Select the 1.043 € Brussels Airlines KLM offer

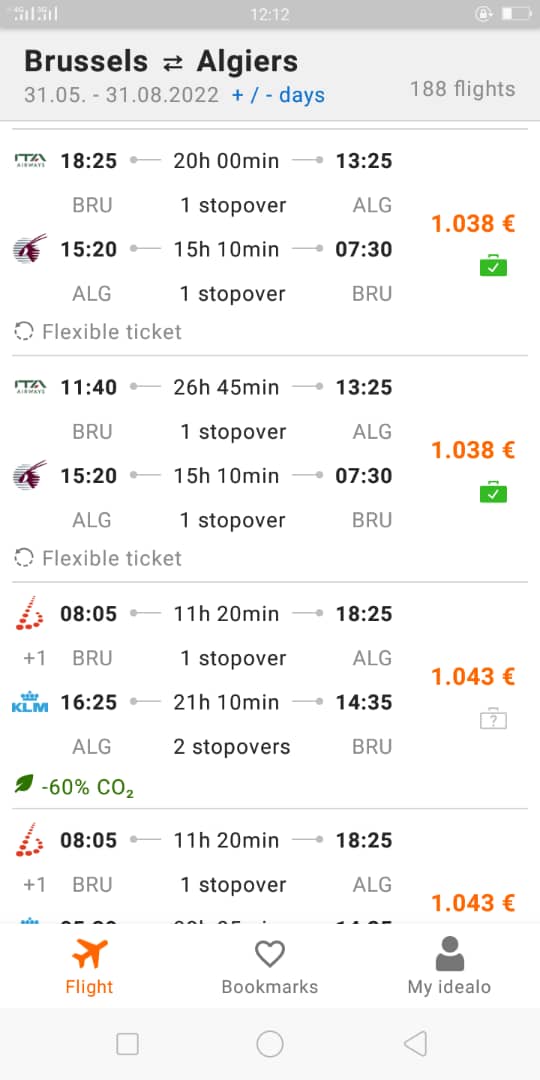pos(270,696)
